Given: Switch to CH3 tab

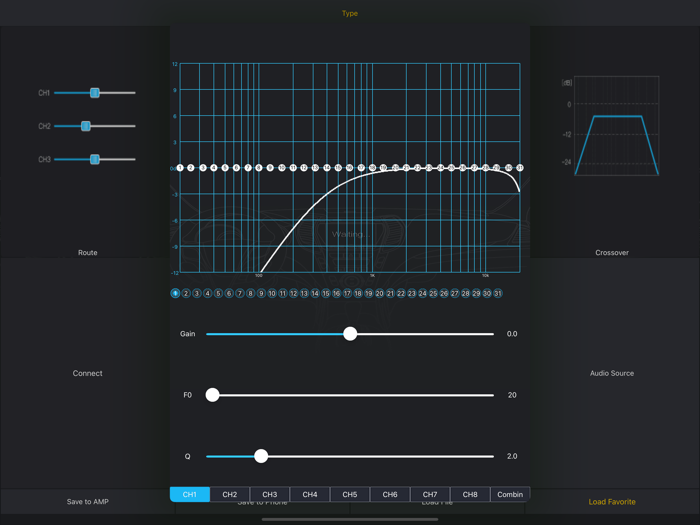Looking at the screenshot, I should tap(270, 494).
